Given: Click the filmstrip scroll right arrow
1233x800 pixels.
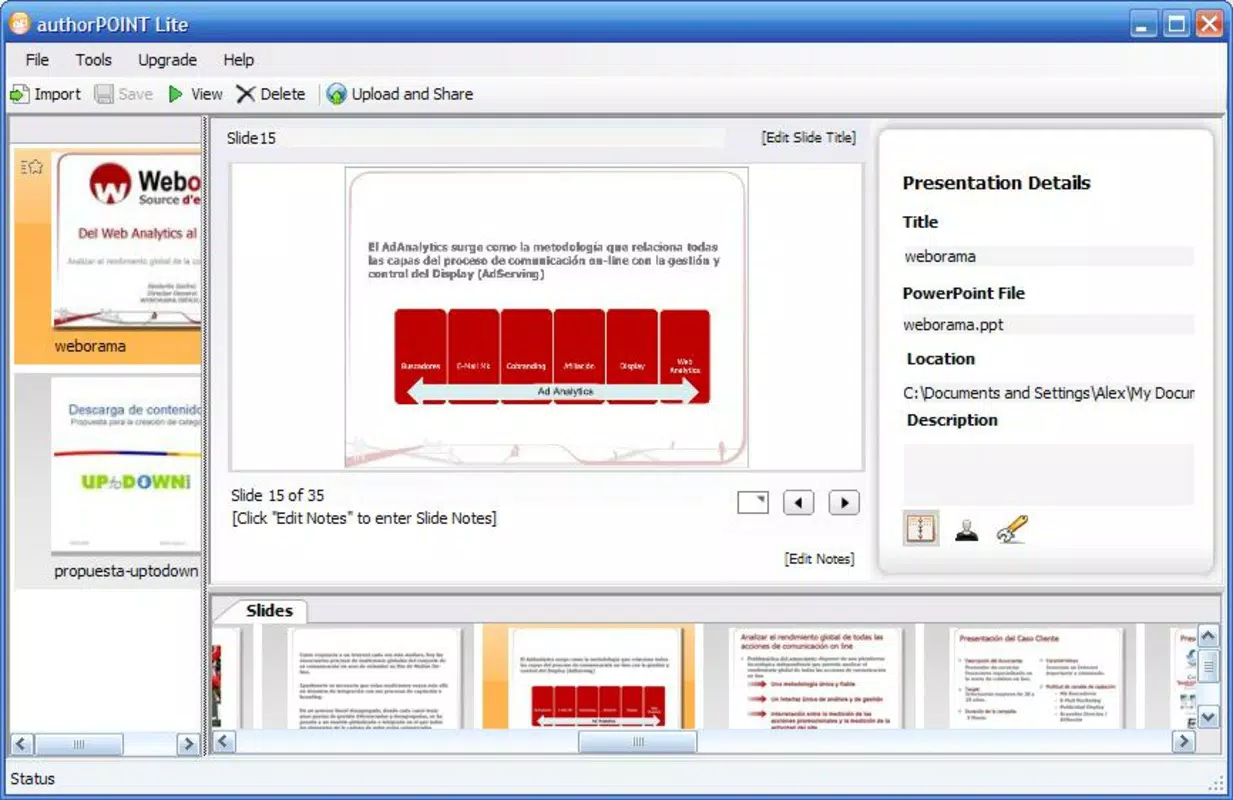Looking at the screenshot, I should pos(1184,742).
